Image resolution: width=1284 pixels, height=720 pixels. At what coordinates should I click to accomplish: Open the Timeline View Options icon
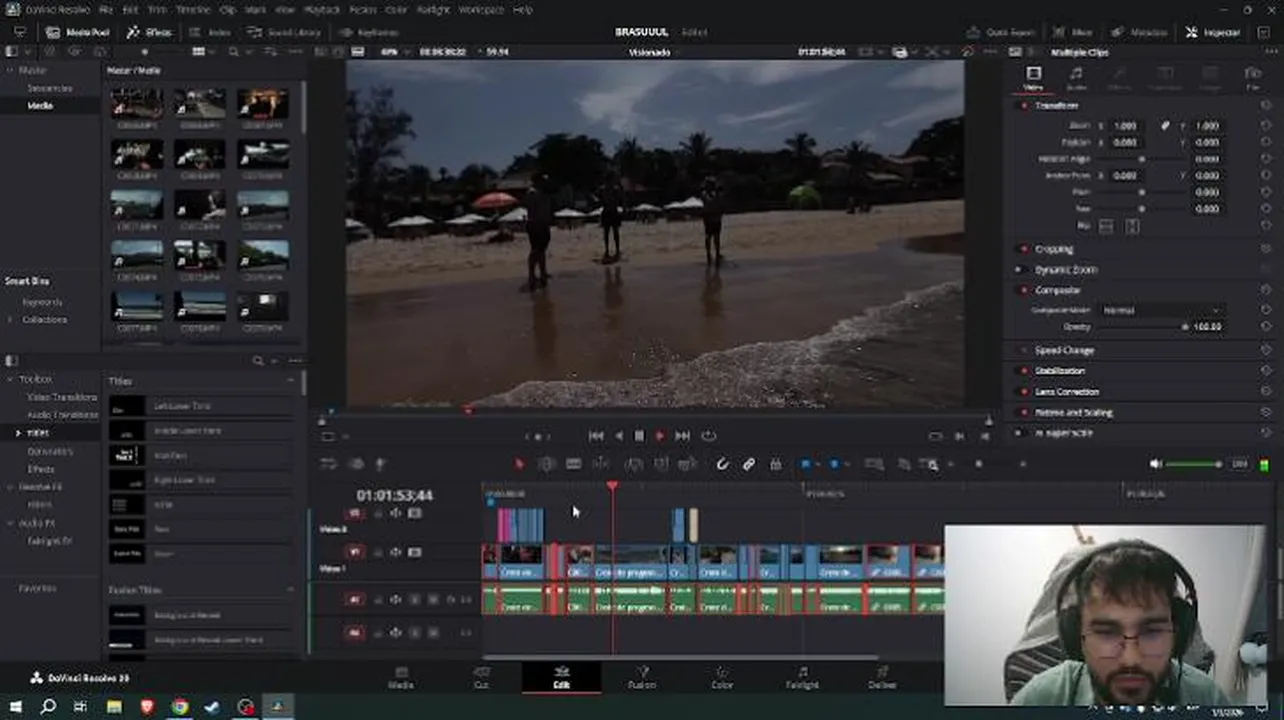[x=328, y=464]
